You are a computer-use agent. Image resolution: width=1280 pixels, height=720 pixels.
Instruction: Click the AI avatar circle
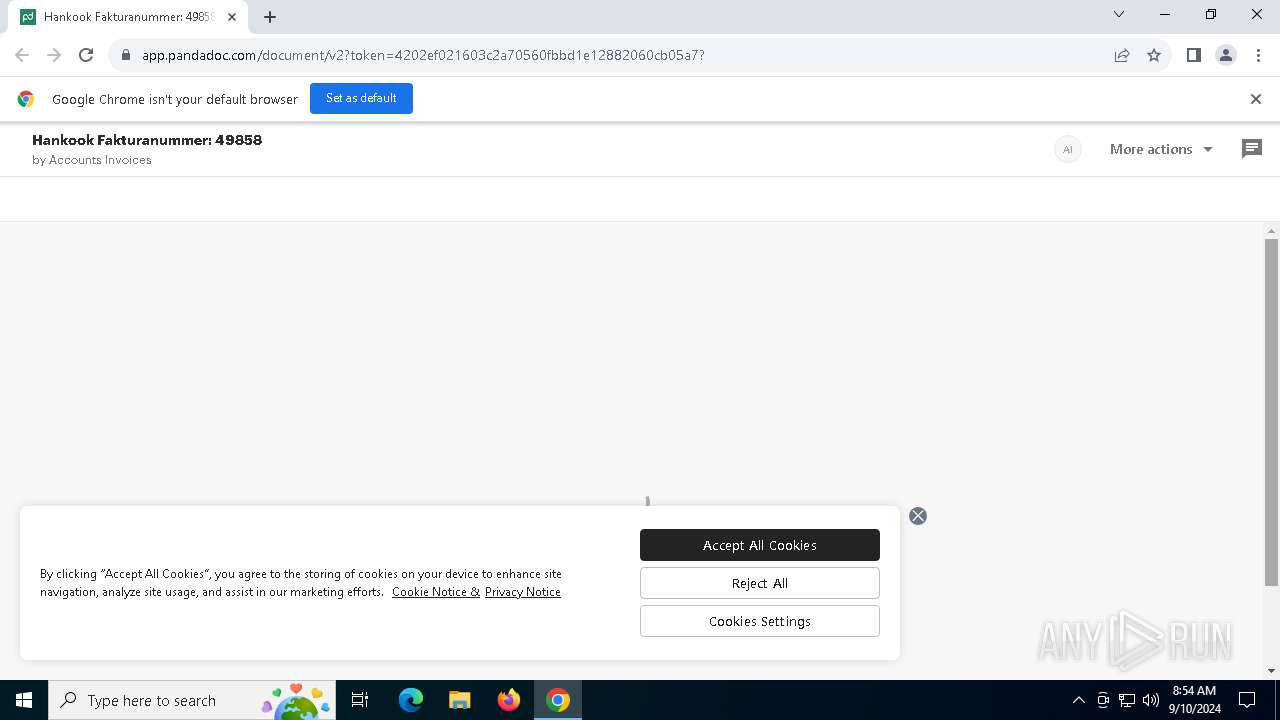1068,149
